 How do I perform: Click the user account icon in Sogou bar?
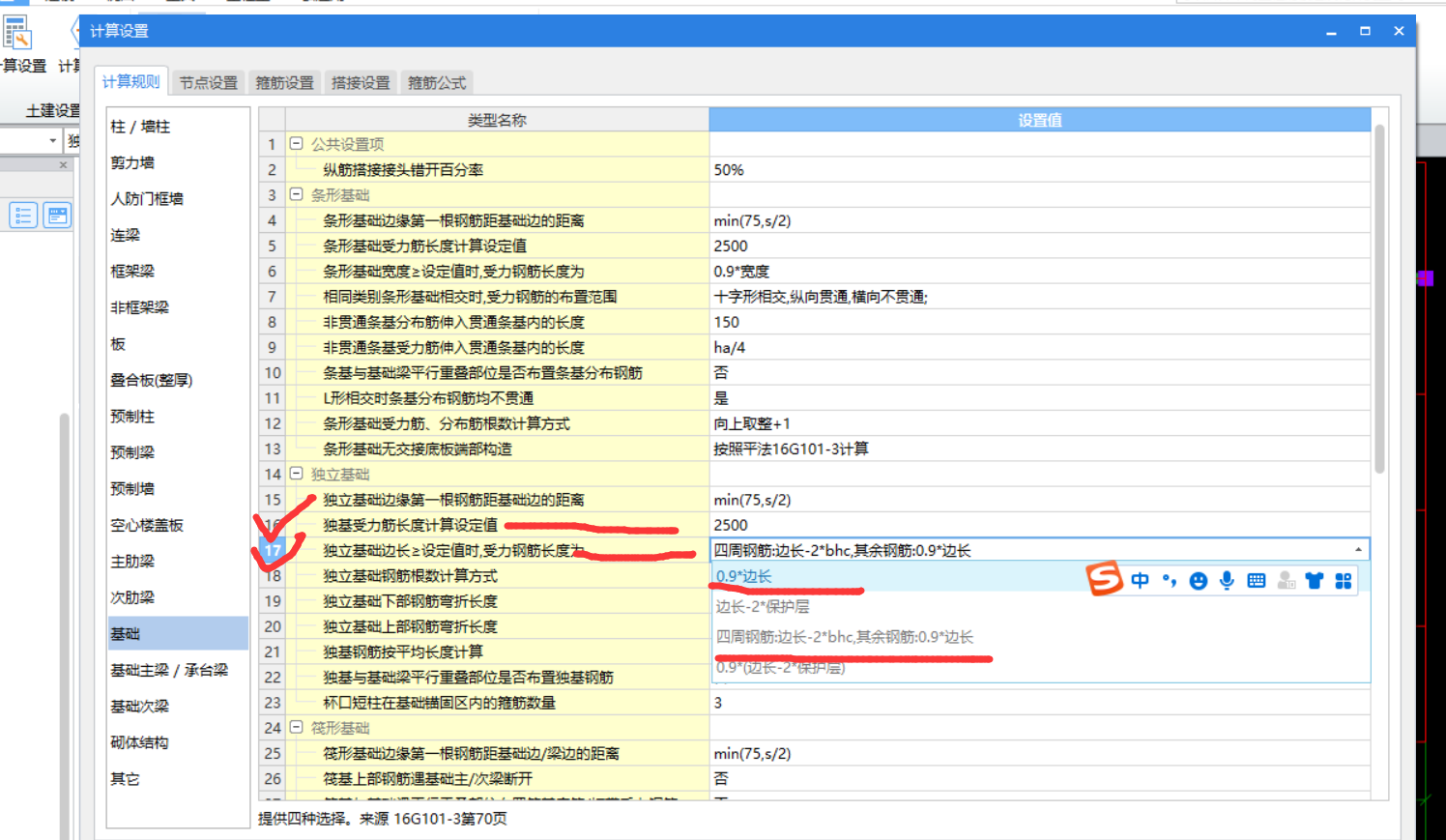pyautogui.click(x=1286, y=580)
